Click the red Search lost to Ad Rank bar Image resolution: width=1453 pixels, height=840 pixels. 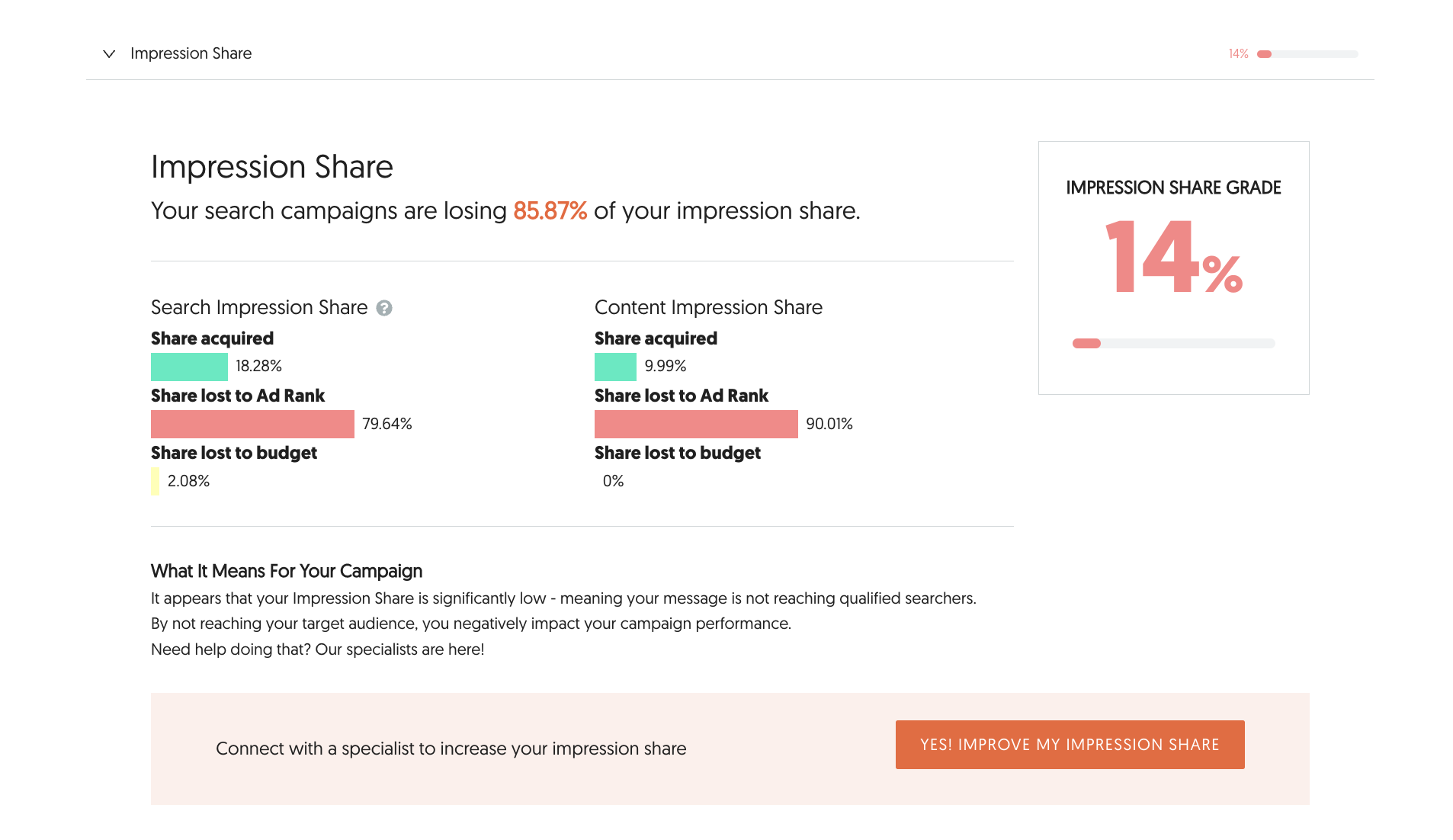(252, 424)
